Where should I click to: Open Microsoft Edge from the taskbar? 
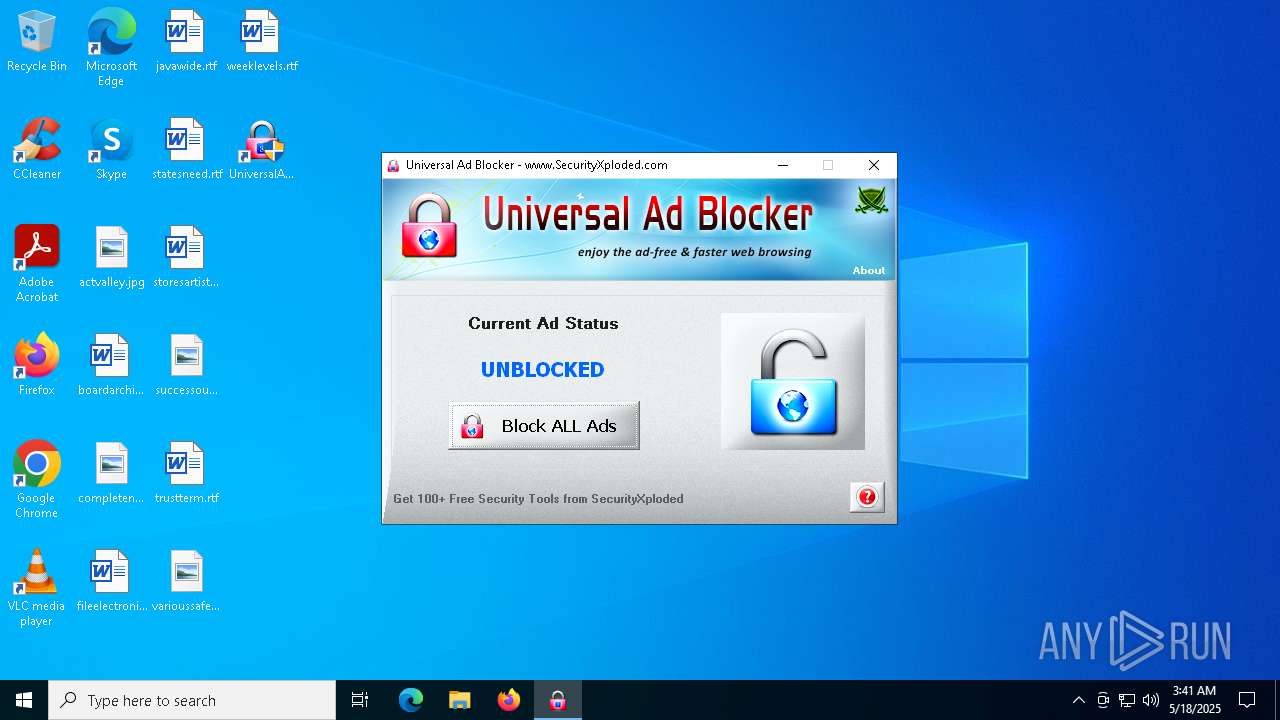411,700
